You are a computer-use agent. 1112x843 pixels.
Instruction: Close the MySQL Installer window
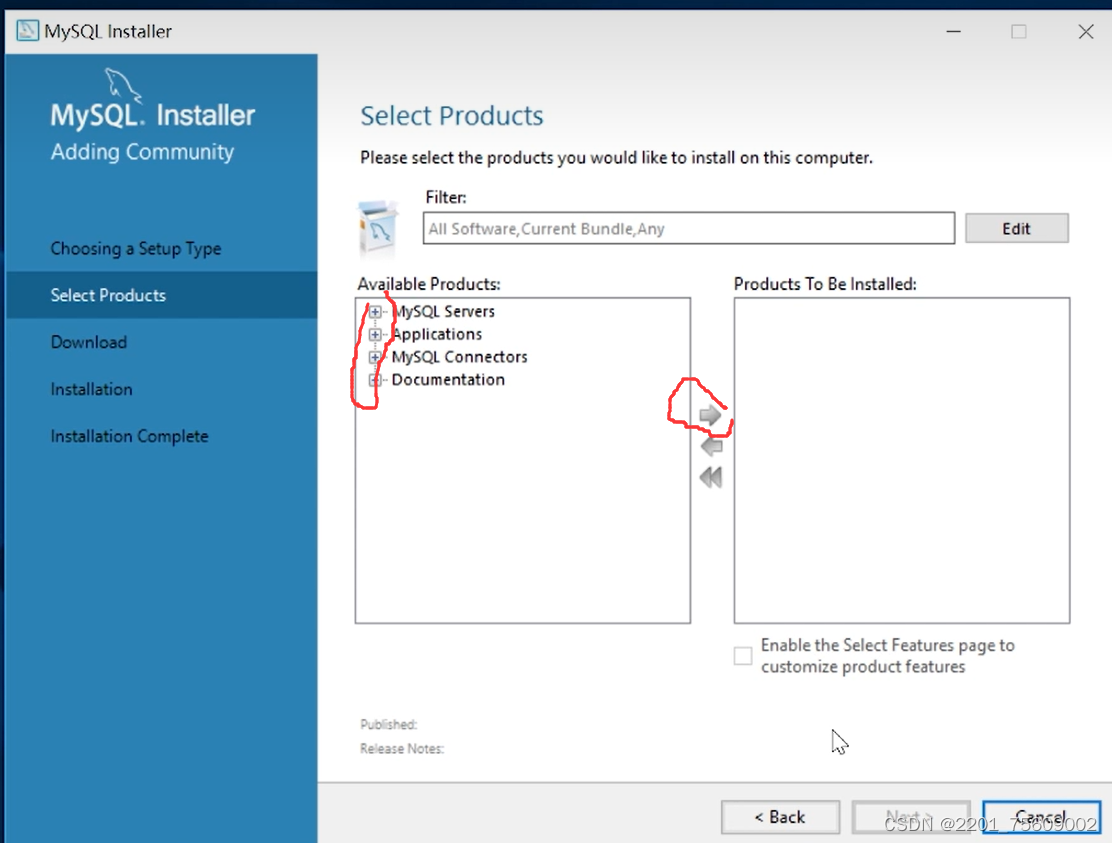coord(1085,31)
